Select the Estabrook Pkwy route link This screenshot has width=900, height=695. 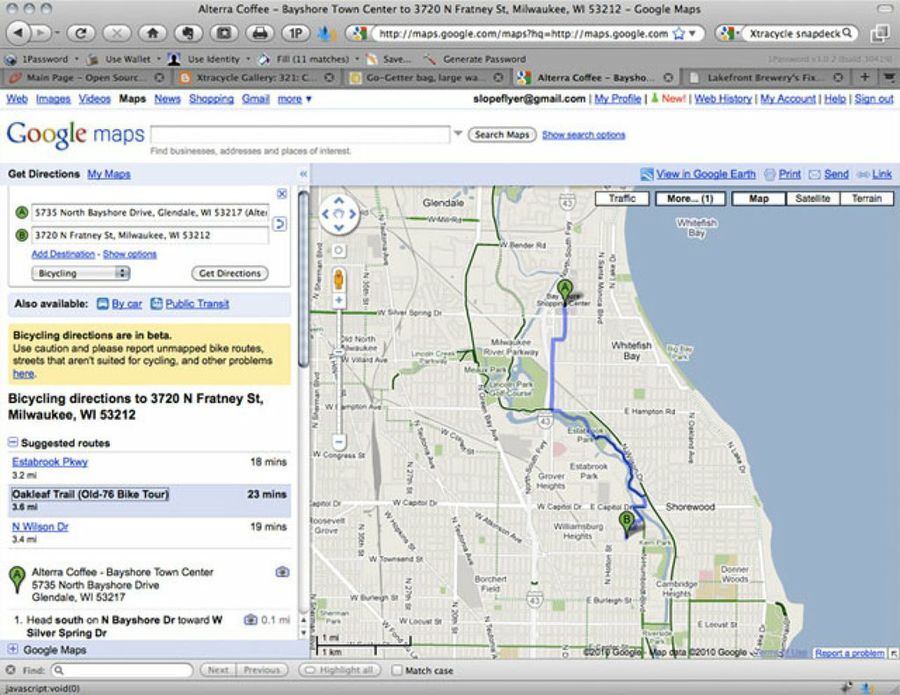50,462
